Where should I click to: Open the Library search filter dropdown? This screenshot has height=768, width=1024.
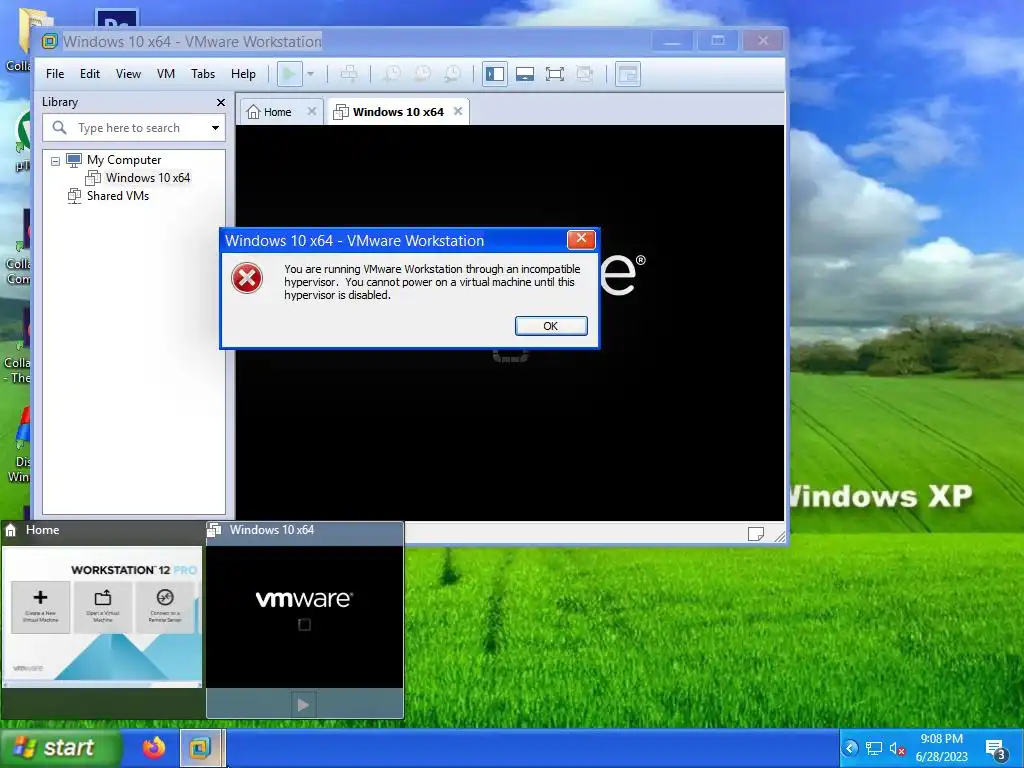(216, 128)
